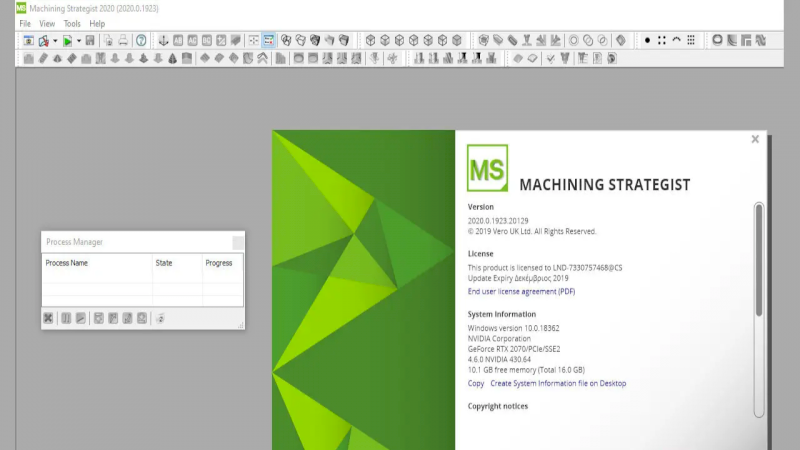Click the anchor icon in the toolbar
The height and width of the screenshot is (450, 800).
(x=164, y=41)
